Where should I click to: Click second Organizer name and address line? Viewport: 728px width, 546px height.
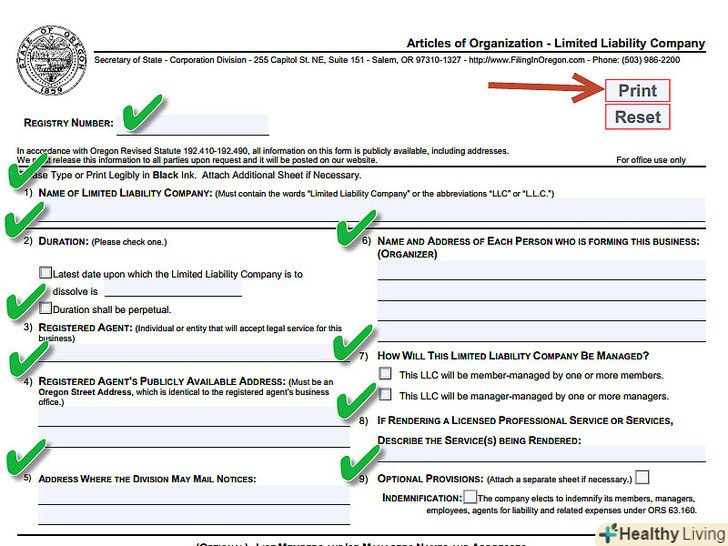click(x=541, y=291)
